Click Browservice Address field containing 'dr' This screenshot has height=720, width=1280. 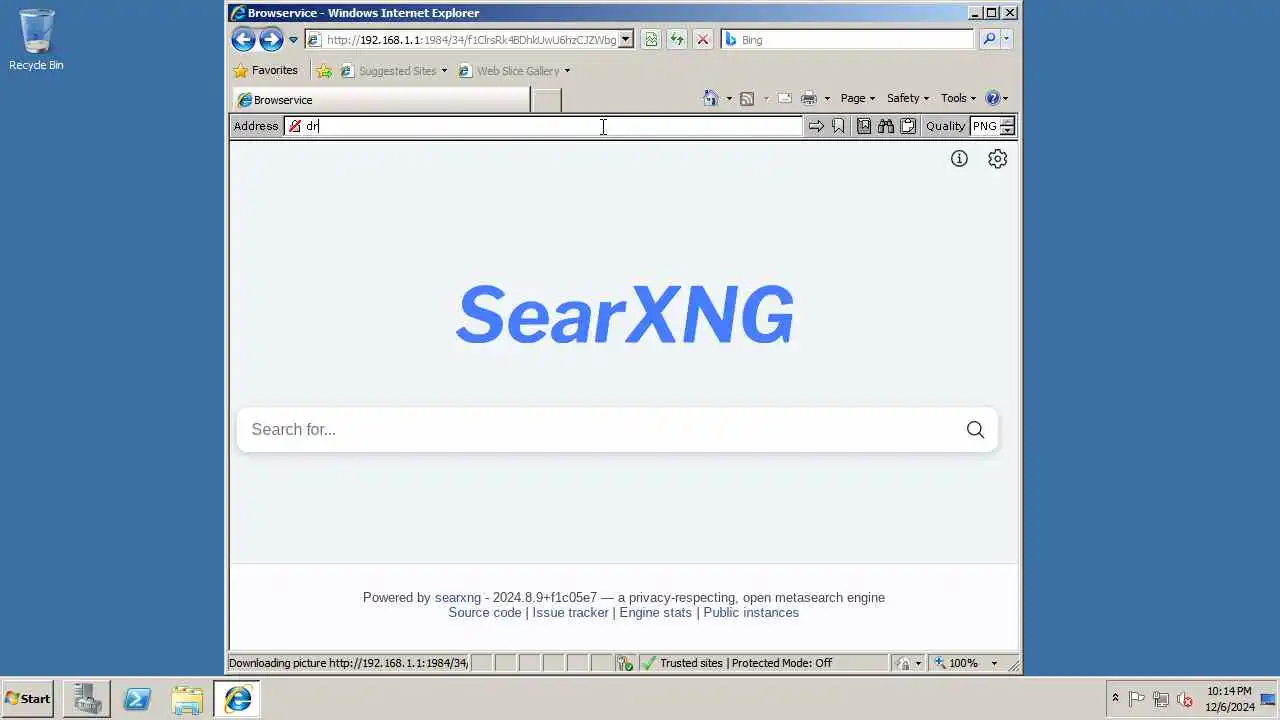[543, 126]
